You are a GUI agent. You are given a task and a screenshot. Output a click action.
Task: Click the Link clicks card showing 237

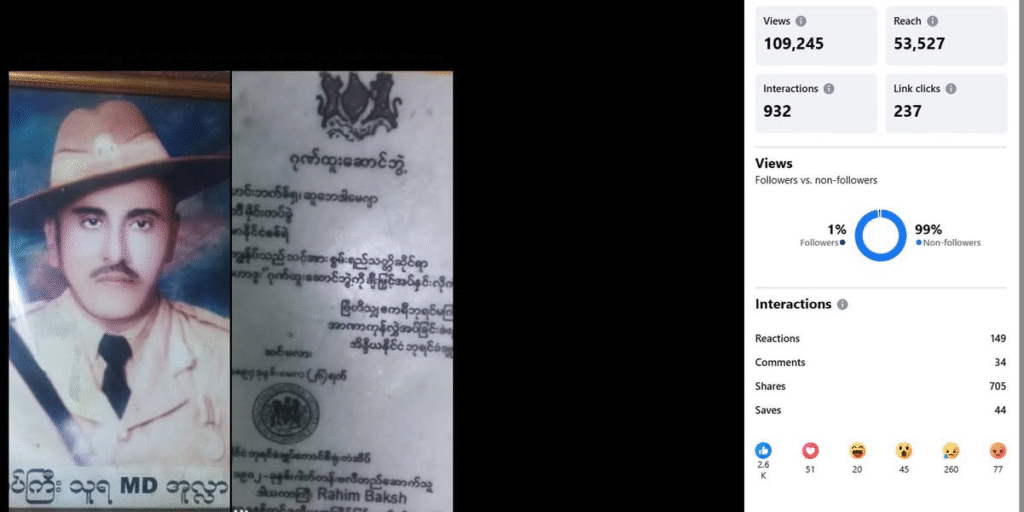[x=946, y=103]
